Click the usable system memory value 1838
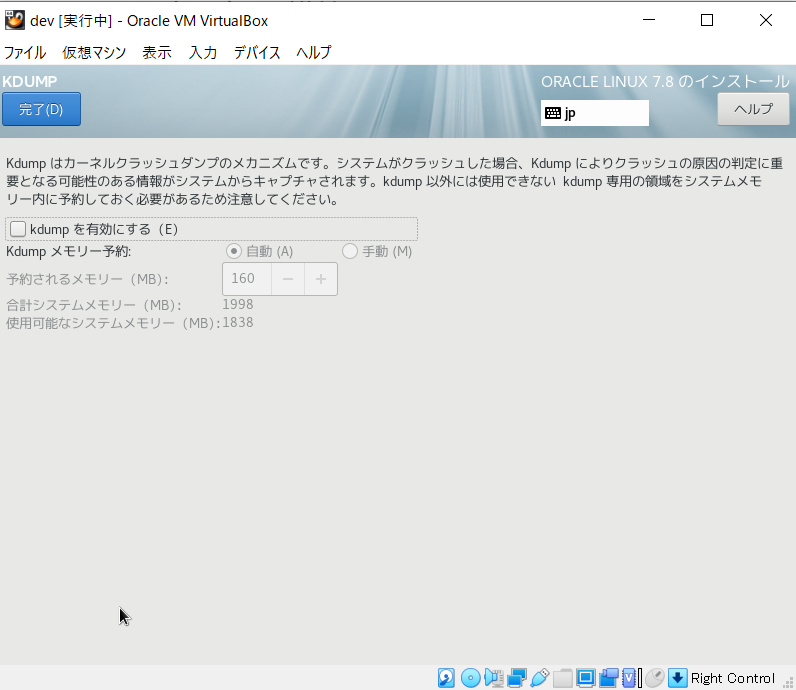Screen dimensions: 796x690 coord(238,323)
